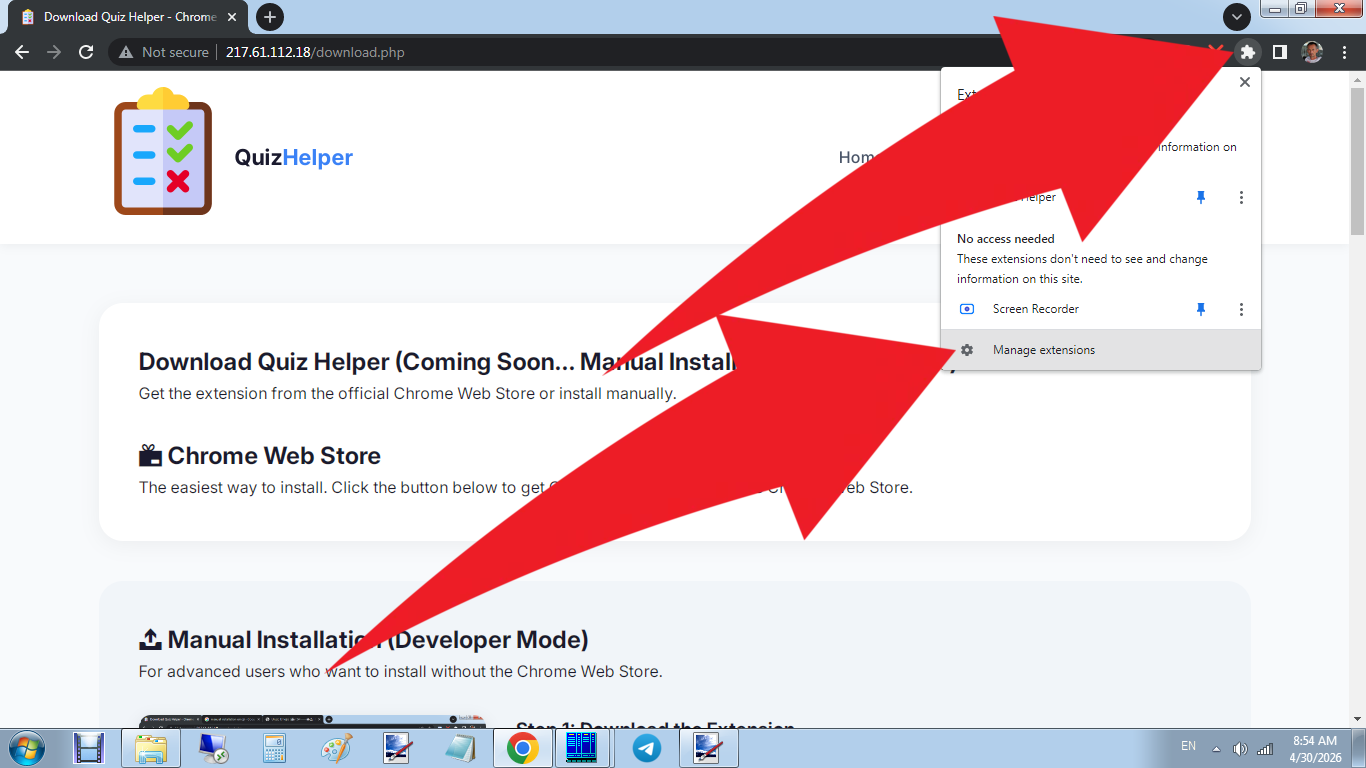Open Telegram from taskbar
Viewport: 1366px width, 768px height.
pyautogui.click(x=647, y=748)
